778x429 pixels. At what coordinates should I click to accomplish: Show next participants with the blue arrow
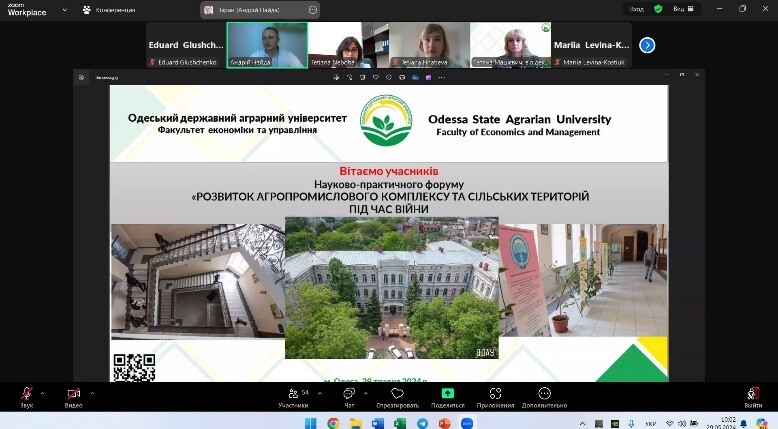647,45
